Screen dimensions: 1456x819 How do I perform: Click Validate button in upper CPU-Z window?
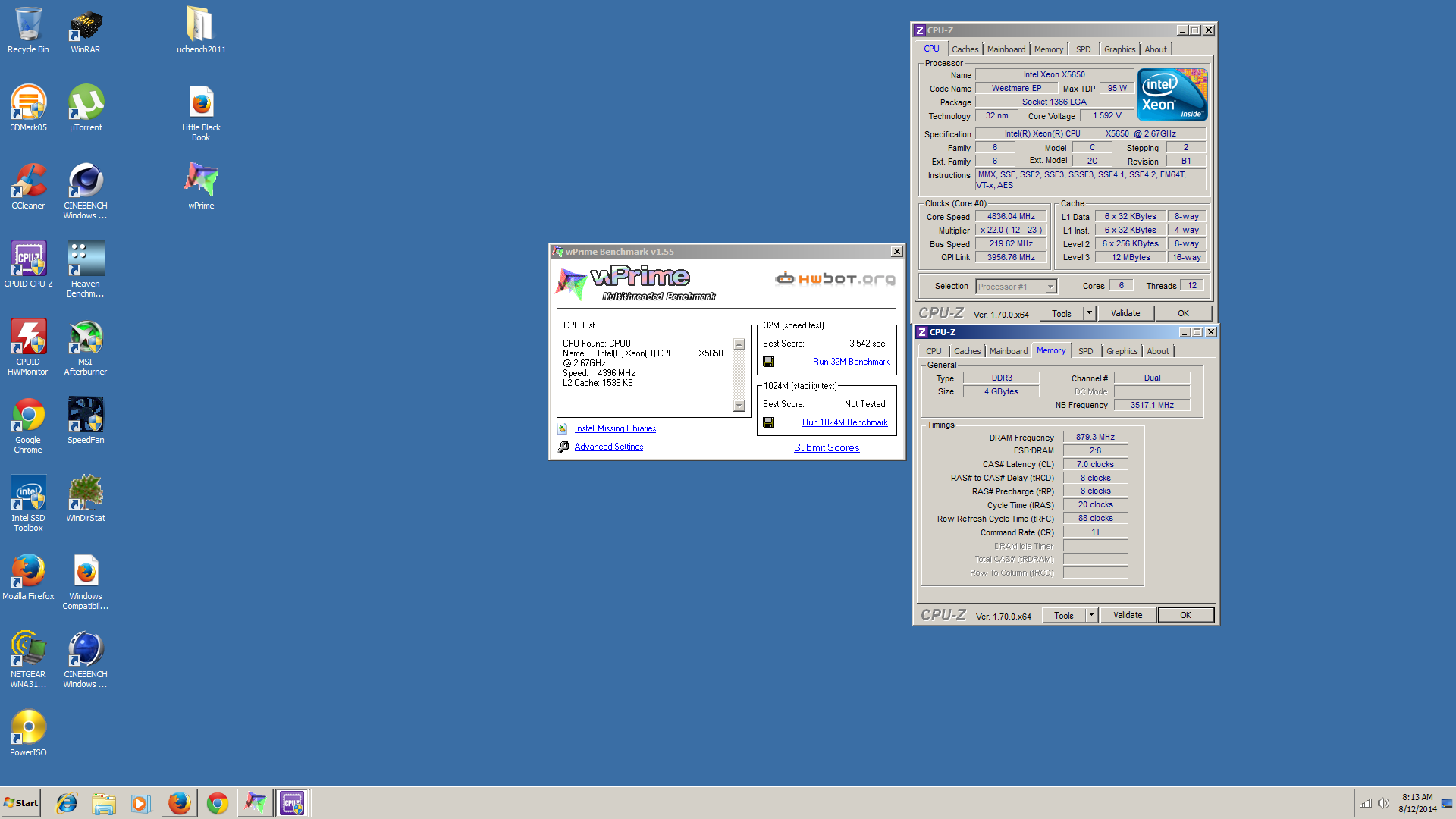pyautogui.click(x=1125, y=313)
